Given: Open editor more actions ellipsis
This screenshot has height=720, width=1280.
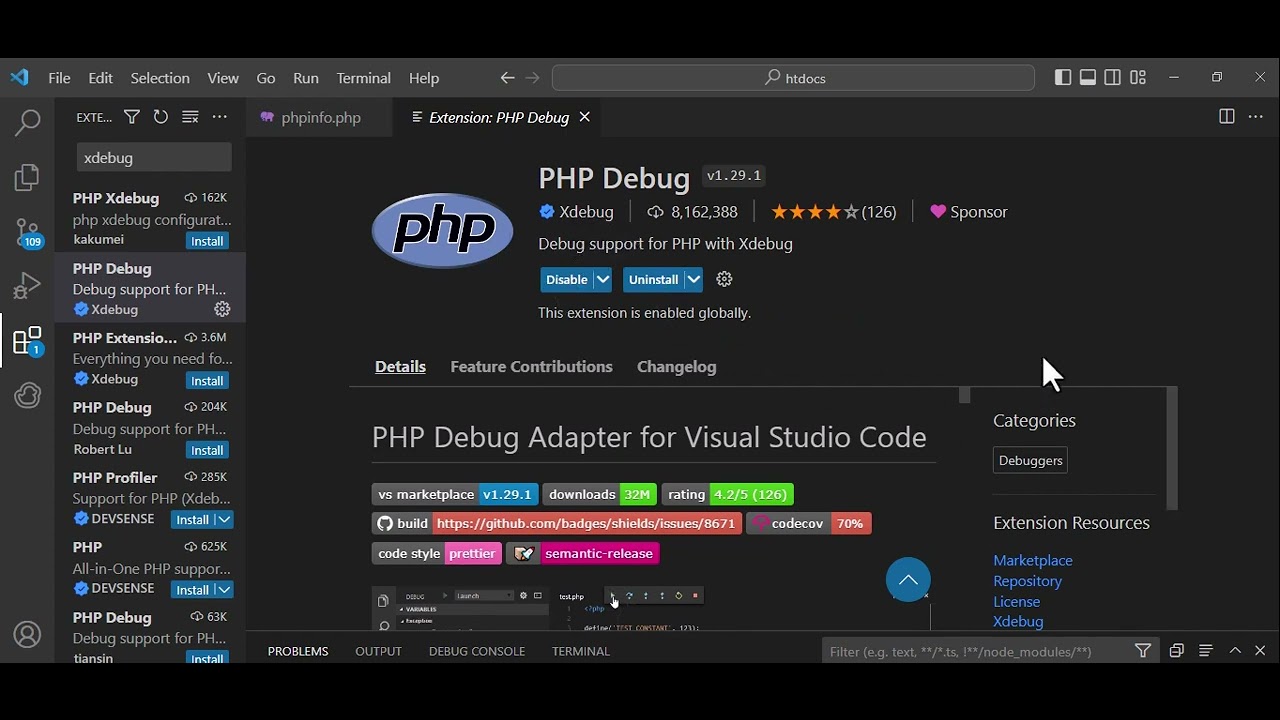Looking at the screenshot, I should tap(1256, 117).
